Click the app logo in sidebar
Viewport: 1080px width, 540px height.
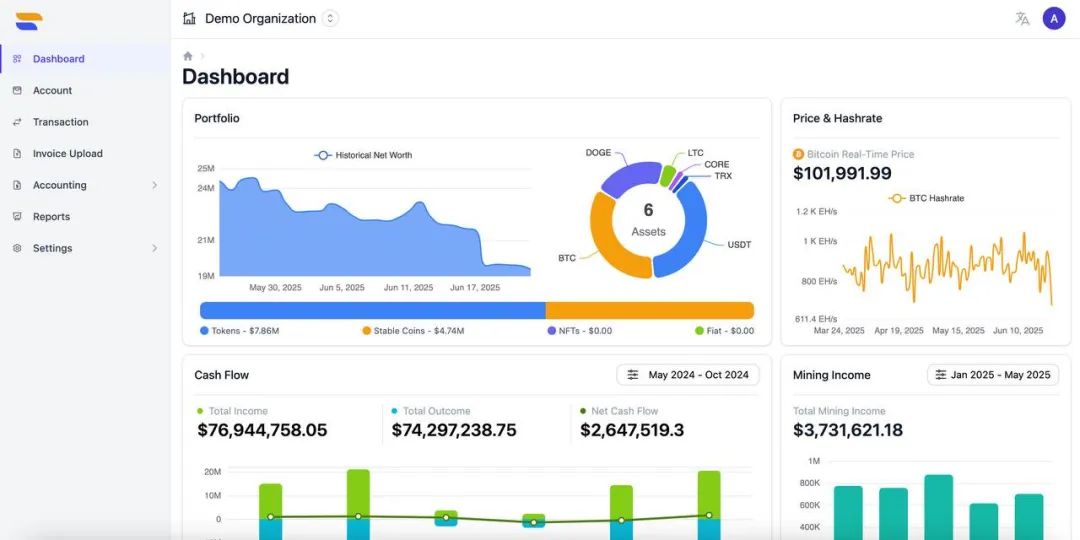[29, 20]
